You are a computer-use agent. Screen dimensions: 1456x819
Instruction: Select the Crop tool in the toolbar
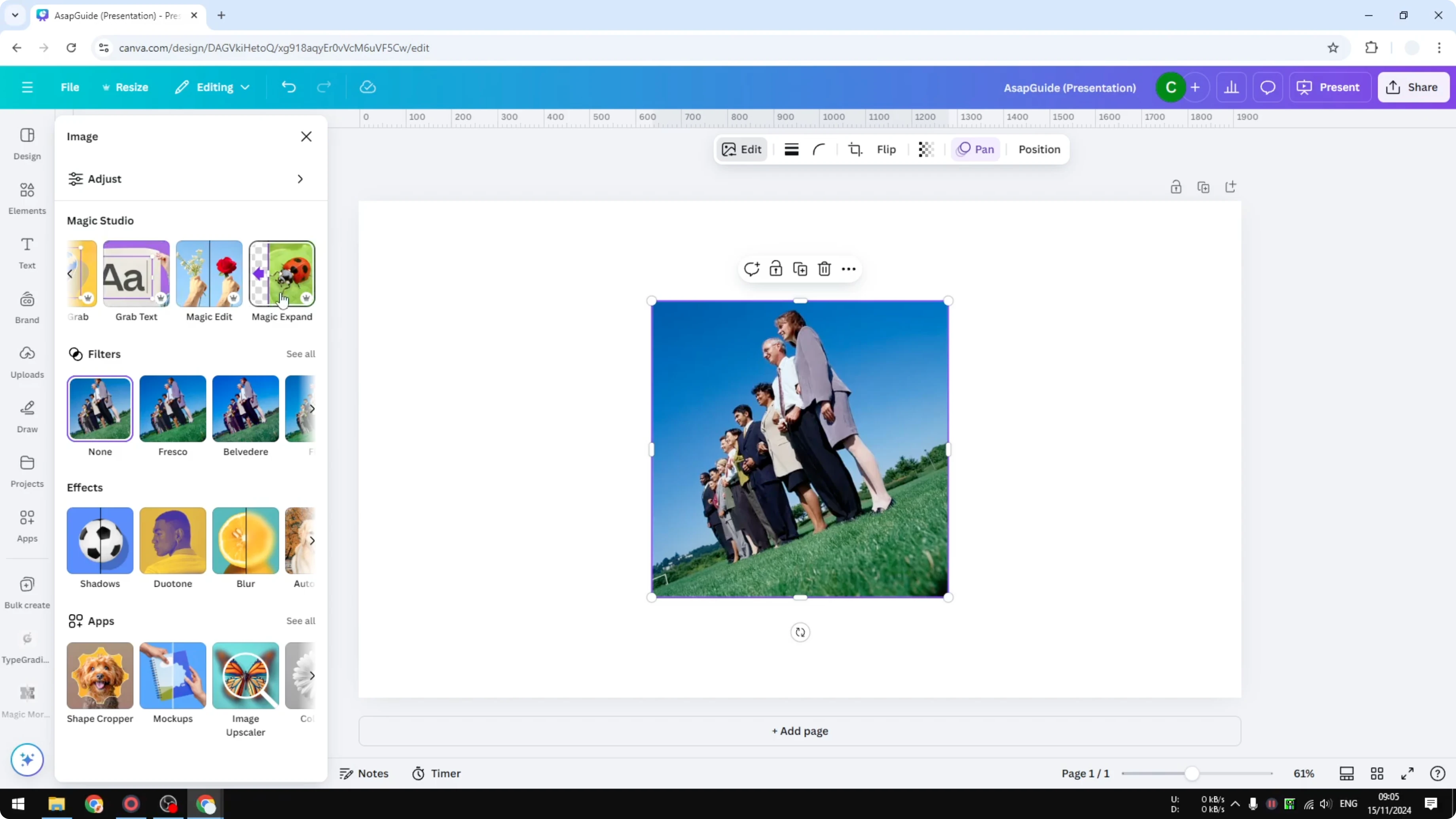pos(855,149)
